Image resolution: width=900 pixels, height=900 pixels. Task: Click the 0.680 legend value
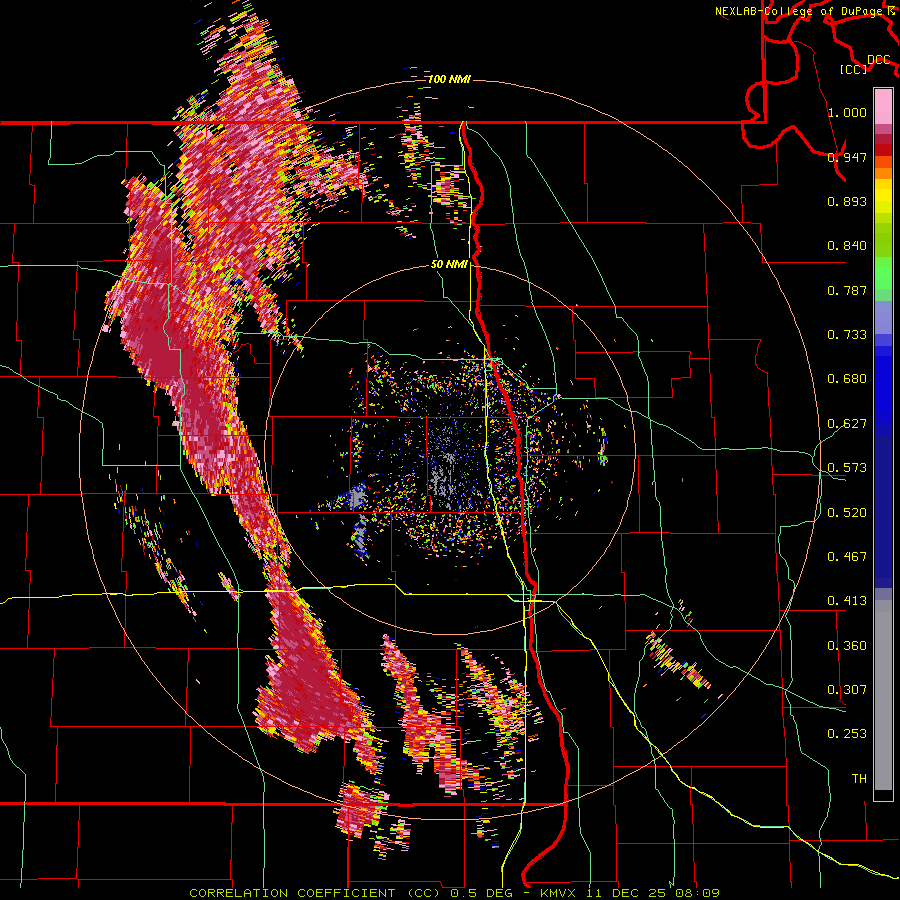pyautogui.click(x=847, y=379)
